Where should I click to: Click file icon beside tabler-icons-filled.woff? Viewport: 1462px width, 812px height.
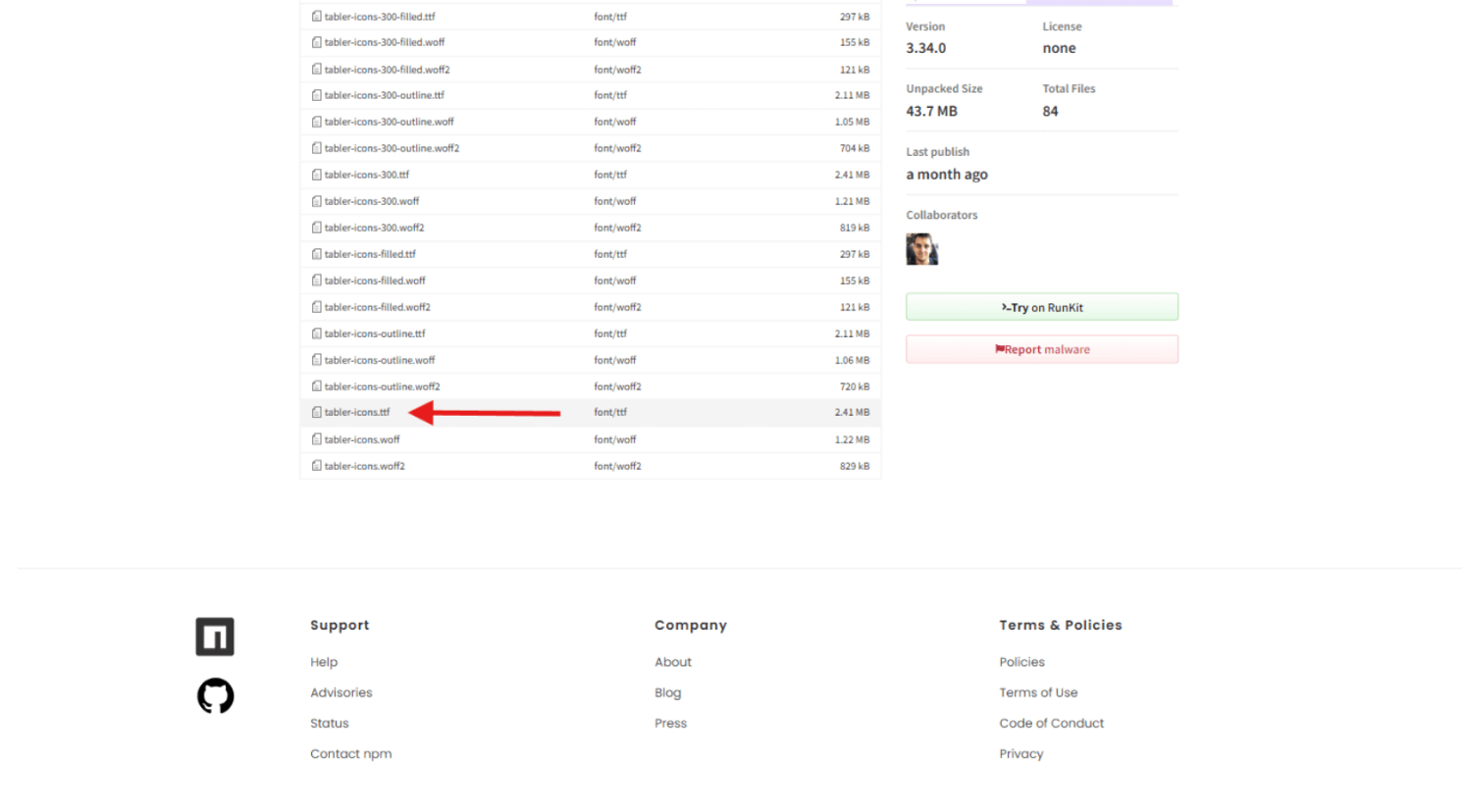tap(317, 280)
